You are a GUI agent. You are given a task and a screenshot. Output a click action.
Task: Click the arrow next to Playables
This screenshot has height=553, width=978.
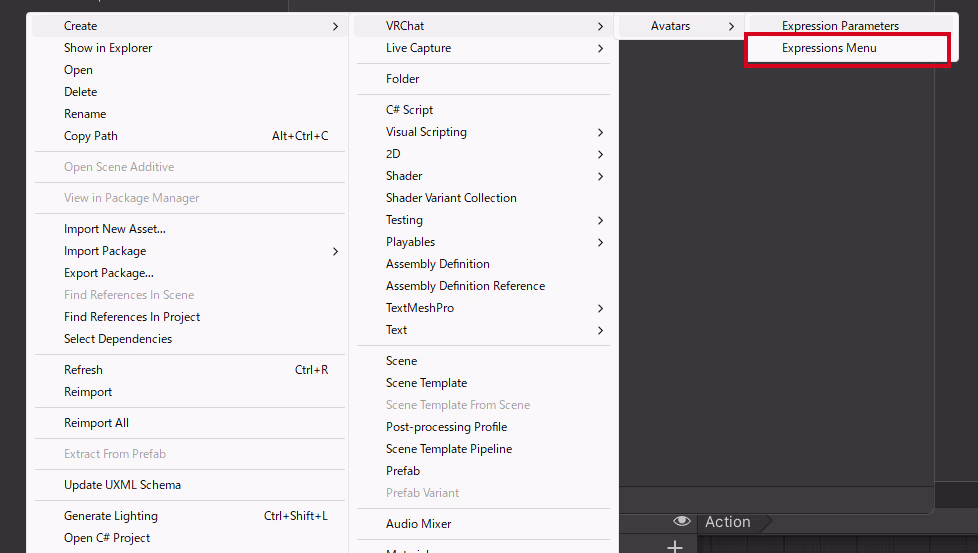point(600,243)
